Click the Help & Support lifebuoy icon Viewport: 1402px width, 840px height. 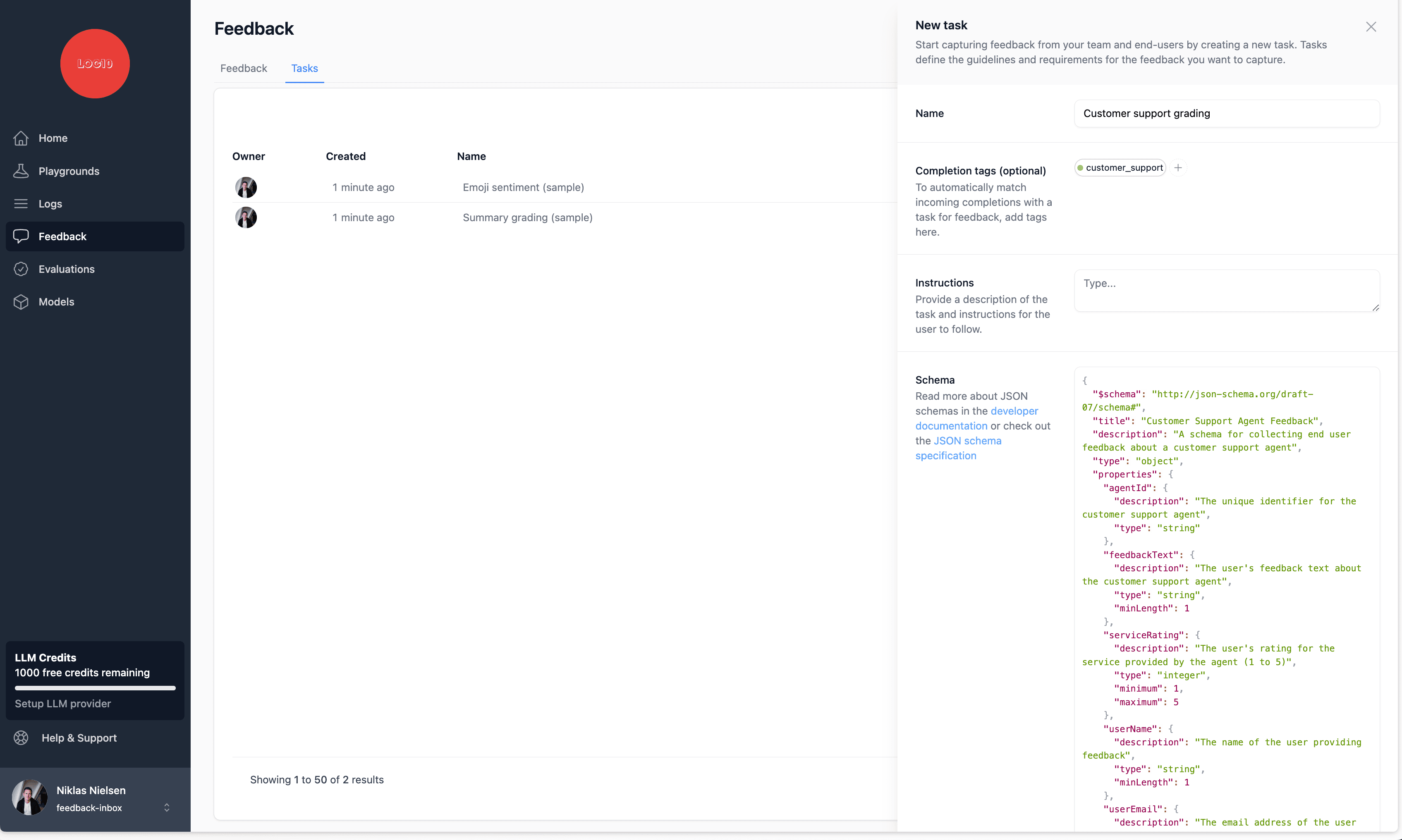(x=21, y=737)
